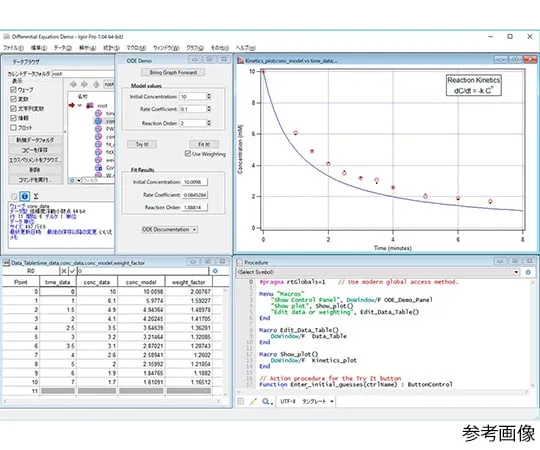
Task: Toggle the 変数 display checkbox
Action: point(13,99)
